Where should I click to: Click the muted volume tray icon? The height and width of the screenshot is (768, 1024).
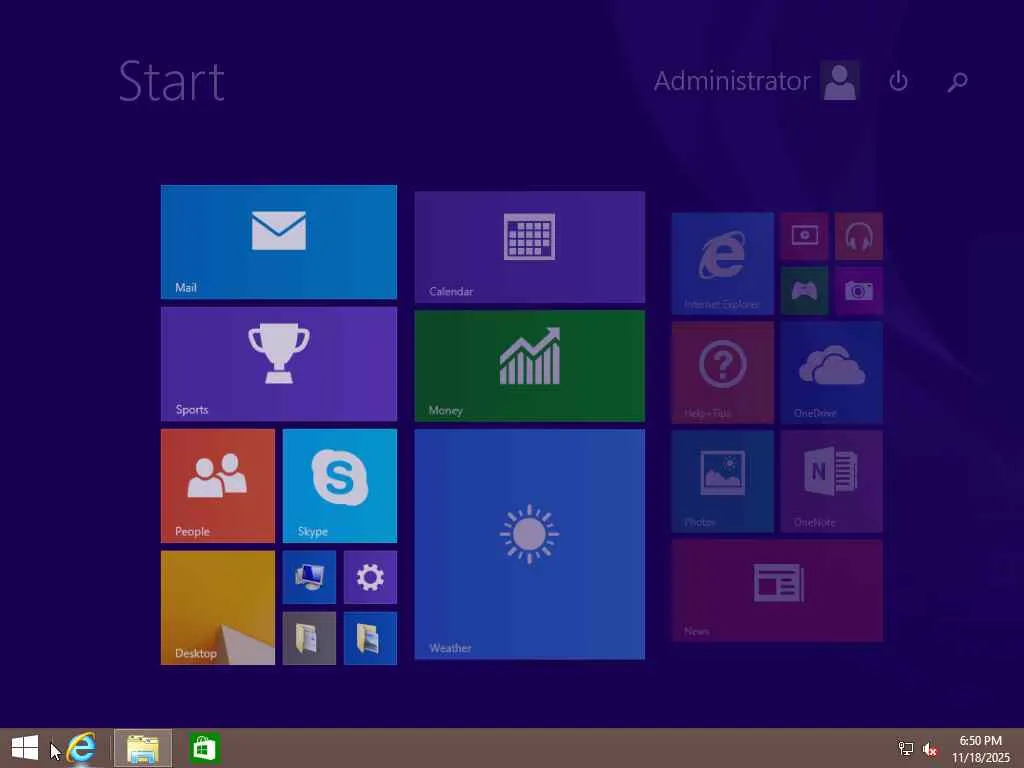coord(930,750)
